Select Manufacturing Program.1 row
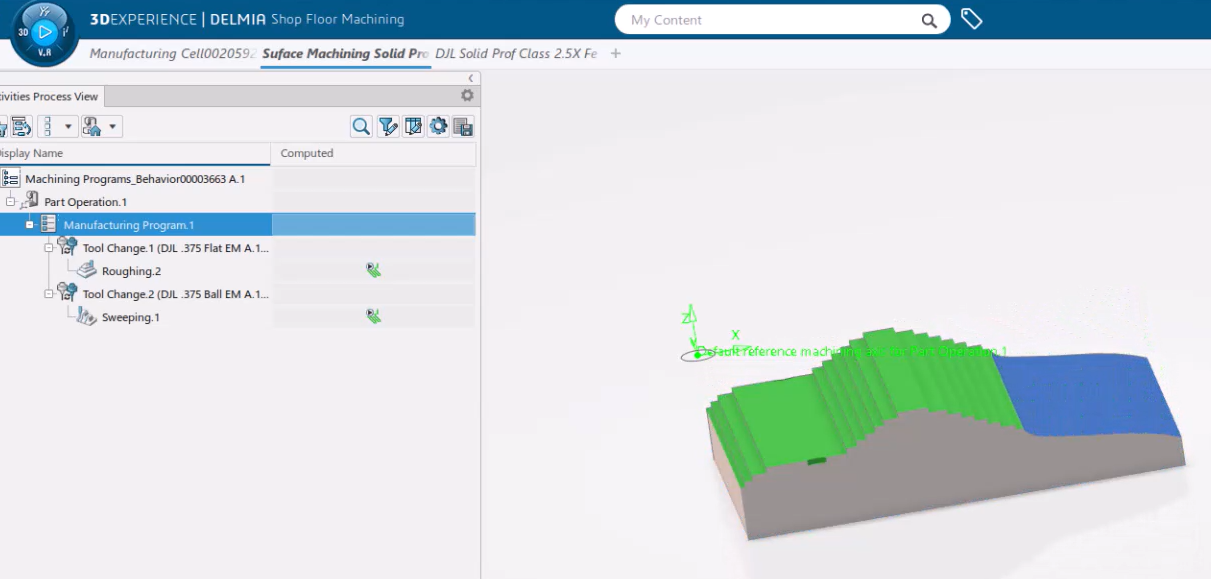 [x=238, y=225]
